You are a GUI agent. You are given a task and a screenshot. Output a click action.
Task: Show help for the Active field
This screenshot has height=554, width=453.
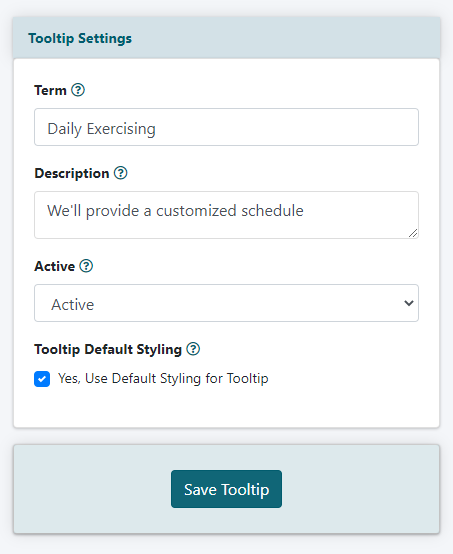(x=86, y=266)
